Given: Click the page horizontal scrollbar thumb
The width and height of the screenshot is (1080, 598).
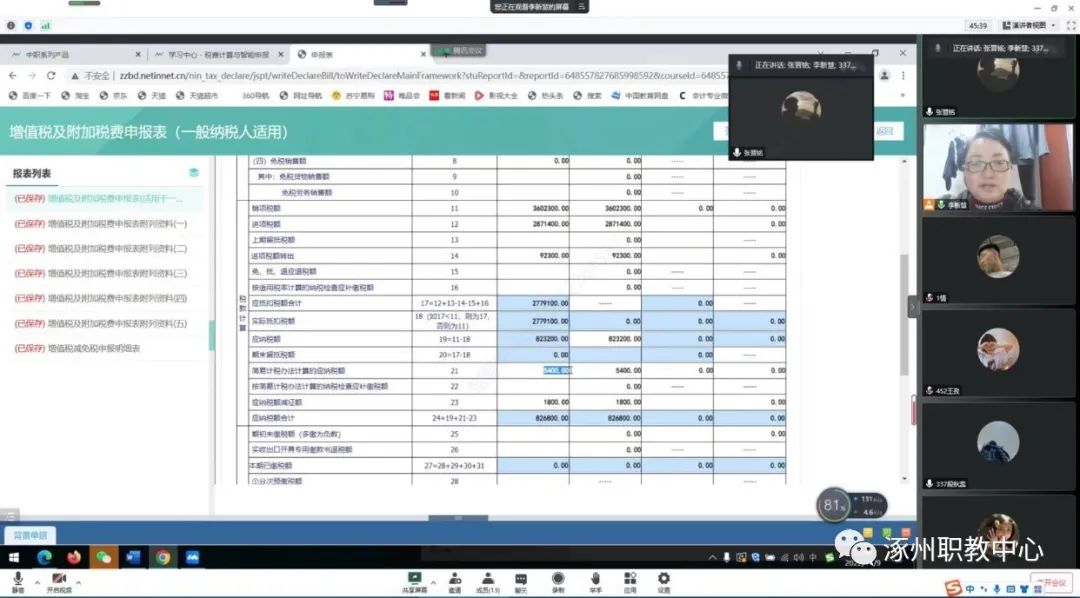Looking at the screenshot, I should click(x=458, y=518).
